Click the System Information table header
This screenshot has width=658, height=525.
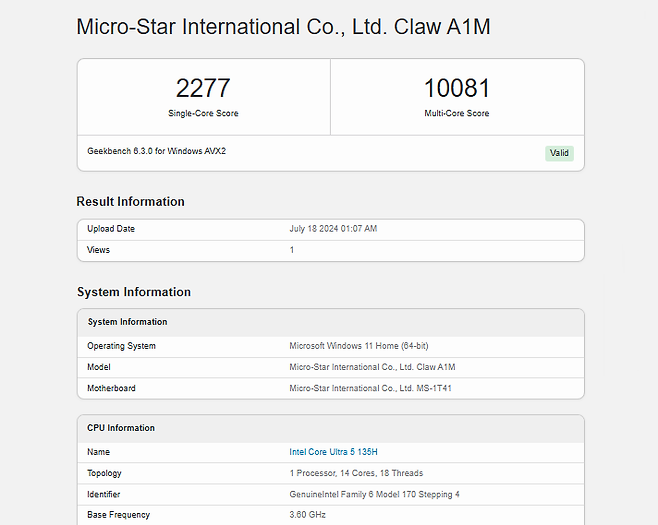(127, 322)
